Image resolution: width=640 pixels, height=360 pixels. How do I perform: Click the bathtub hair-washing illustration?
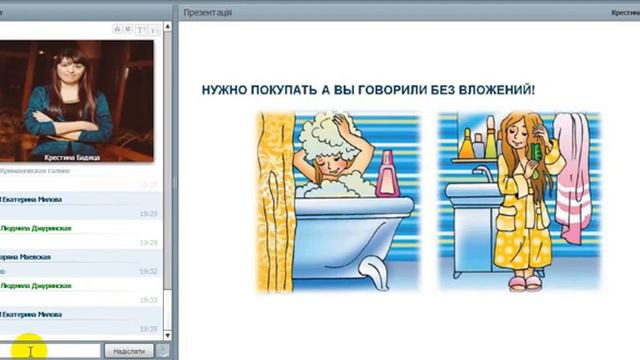tap(338, 202)
